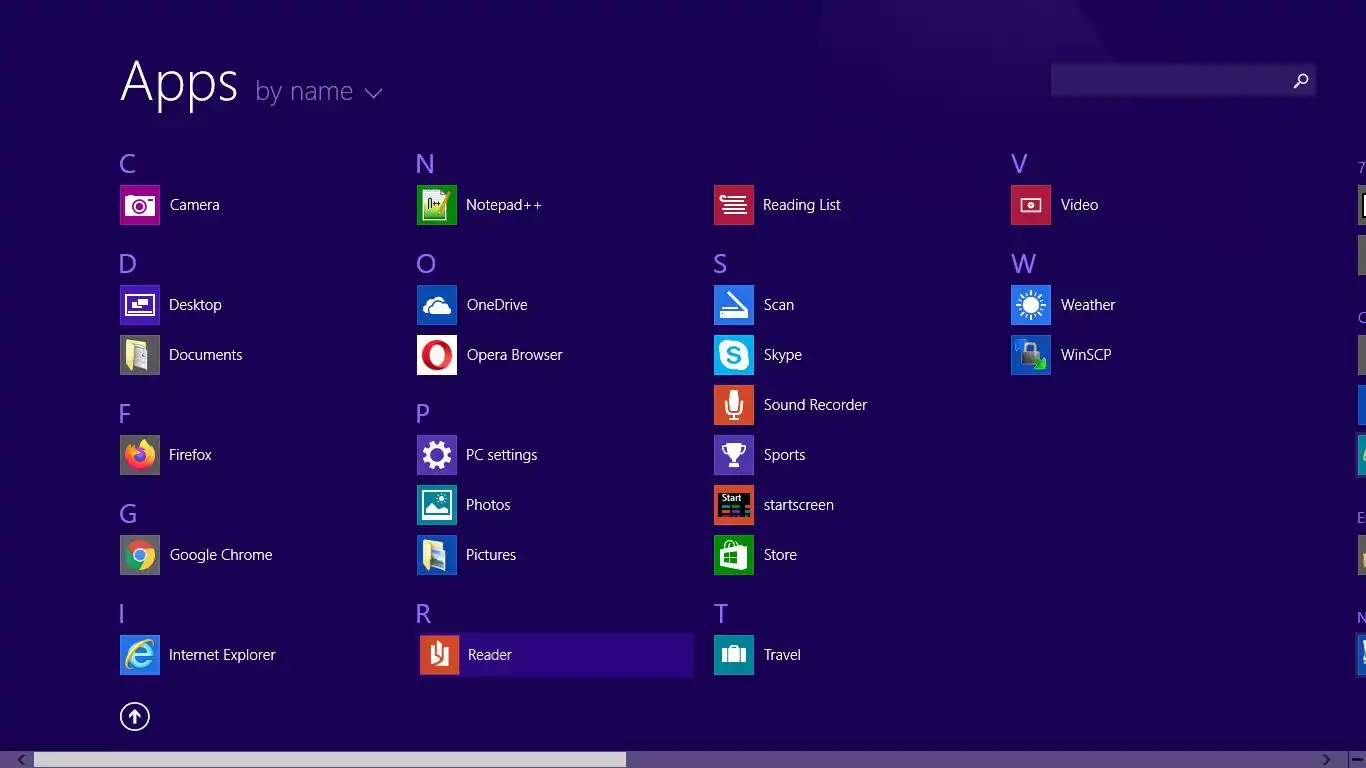Select the letter W group header
Viewport: 1366px width, 768px height.
pos(1023,264)
